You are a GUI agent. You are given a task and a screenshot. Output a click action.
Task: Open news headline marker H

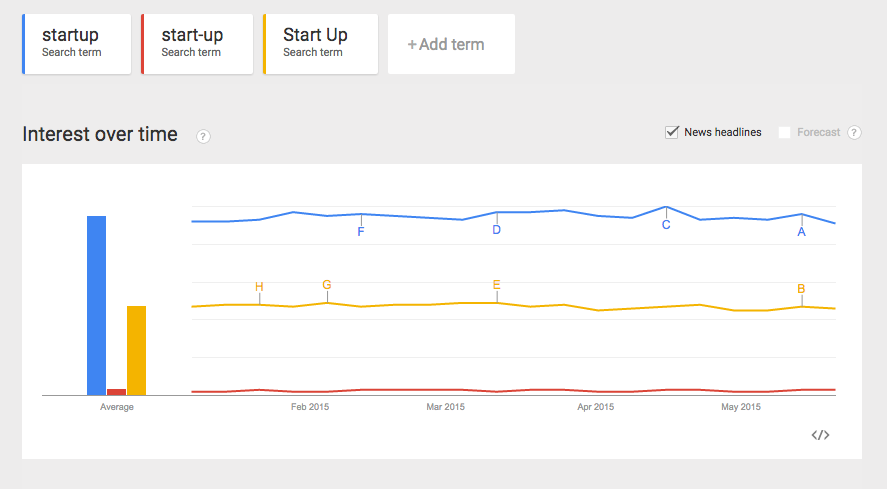pos(259,287)
